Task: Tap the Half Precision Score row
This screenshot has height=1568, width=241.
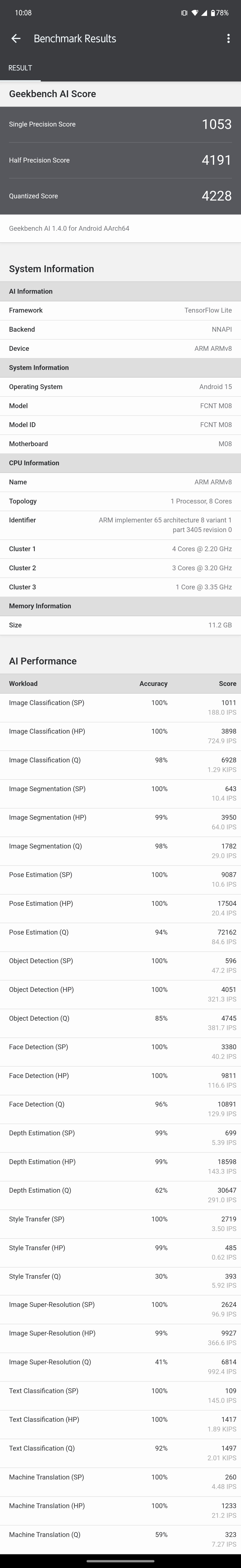Action: coord(120,160)
